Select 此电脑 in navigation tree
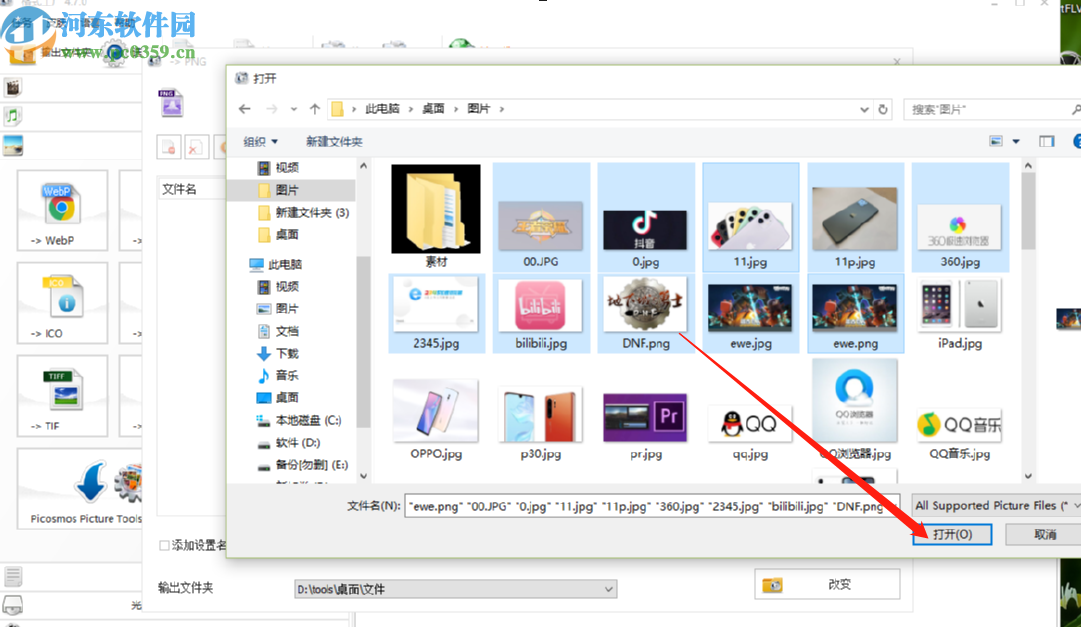 [x=276, y=264]
